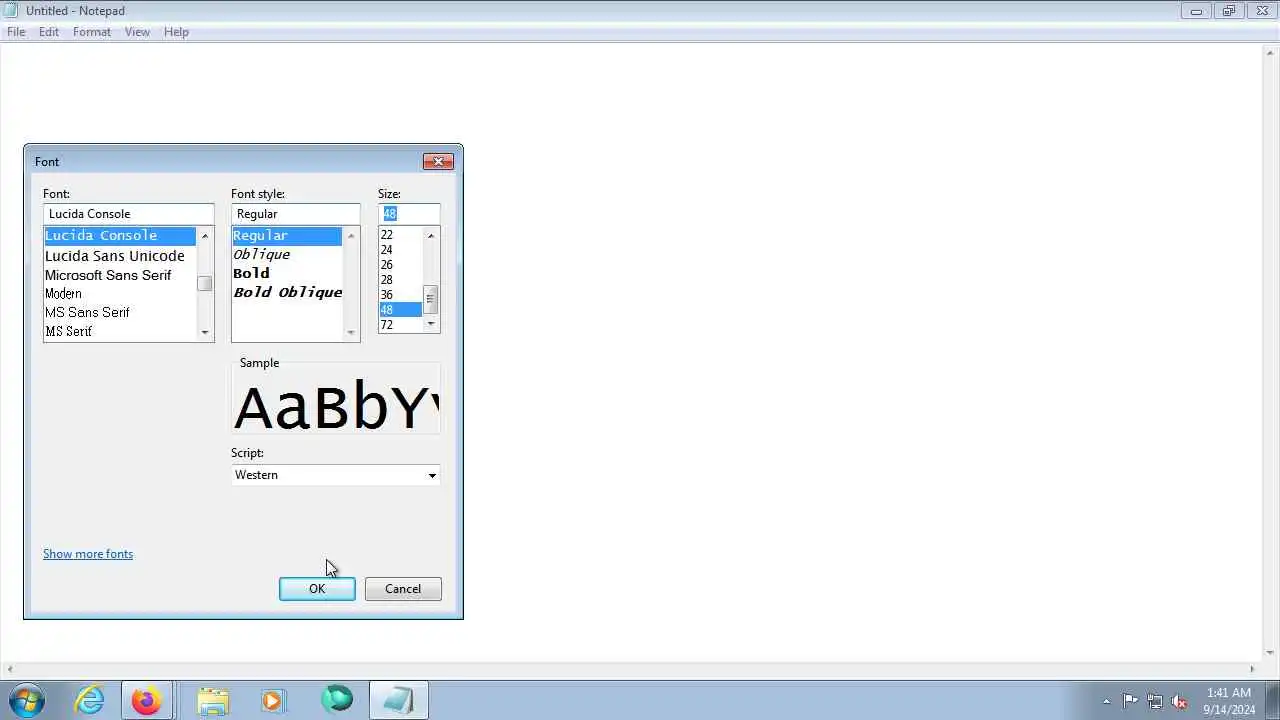Open the File menu
The height and width of the screenshot is (720, 1280).
(16, 32)
